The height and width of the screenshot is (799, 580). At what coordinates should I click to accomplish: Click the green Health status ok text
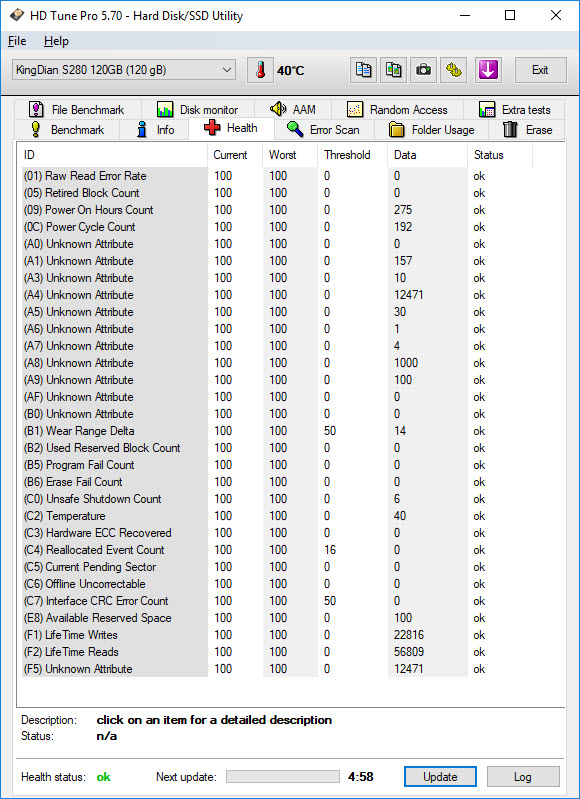103,777
